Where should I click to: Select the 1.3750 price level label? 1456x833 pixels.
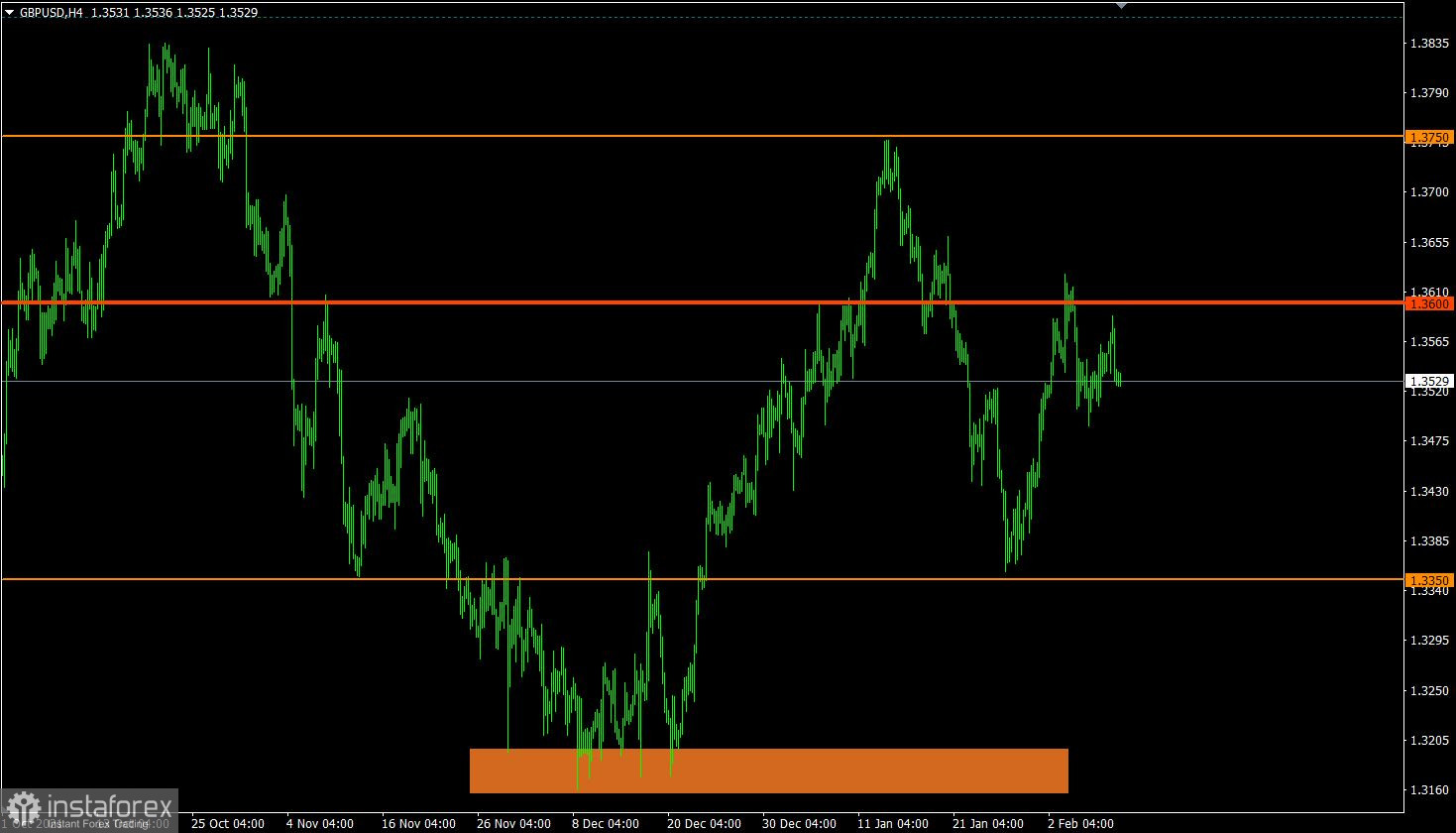click(1429, 137)
